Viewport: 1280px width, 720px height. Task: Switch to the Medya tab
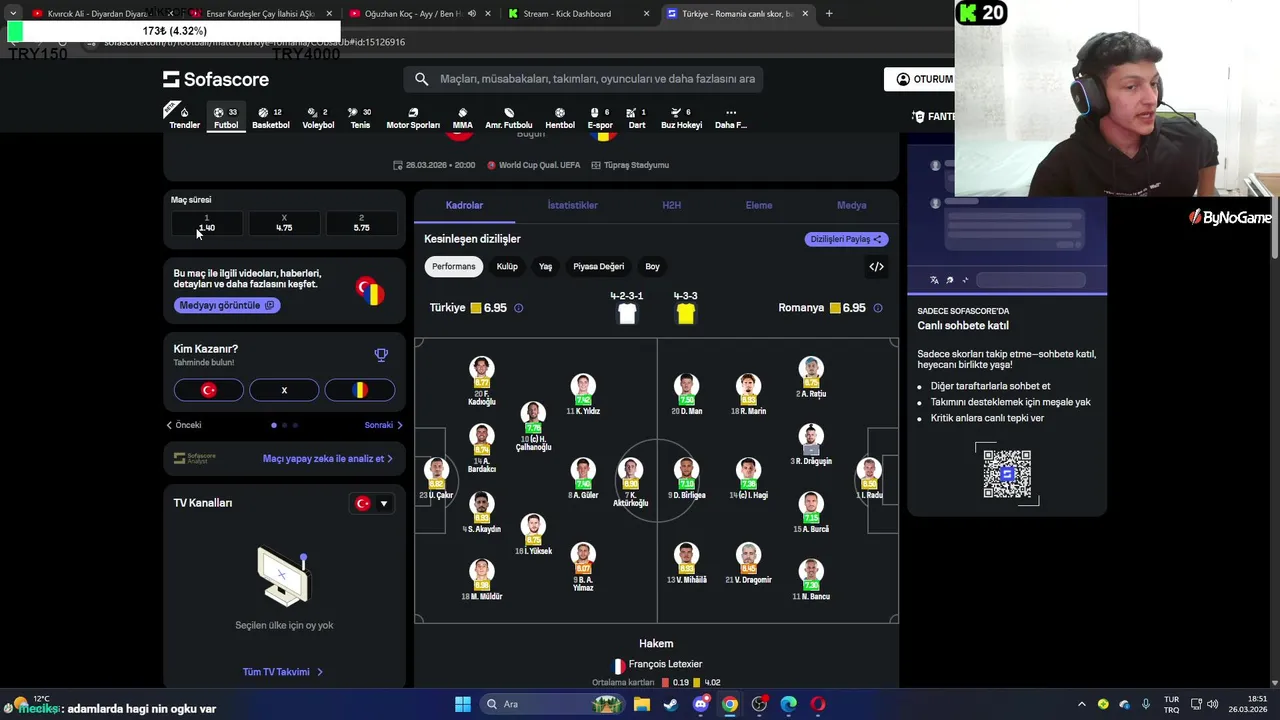851,205
